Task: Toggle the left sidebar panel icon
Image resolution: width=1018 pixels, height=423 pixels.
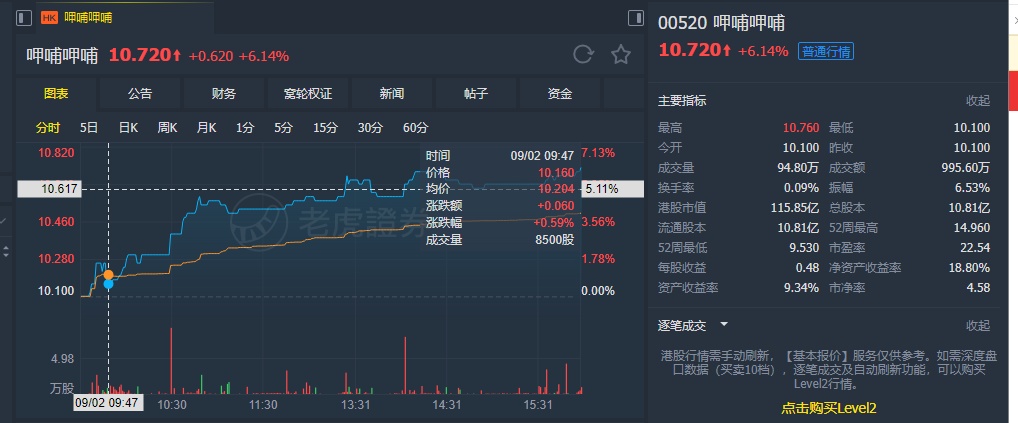Action: 24,18
